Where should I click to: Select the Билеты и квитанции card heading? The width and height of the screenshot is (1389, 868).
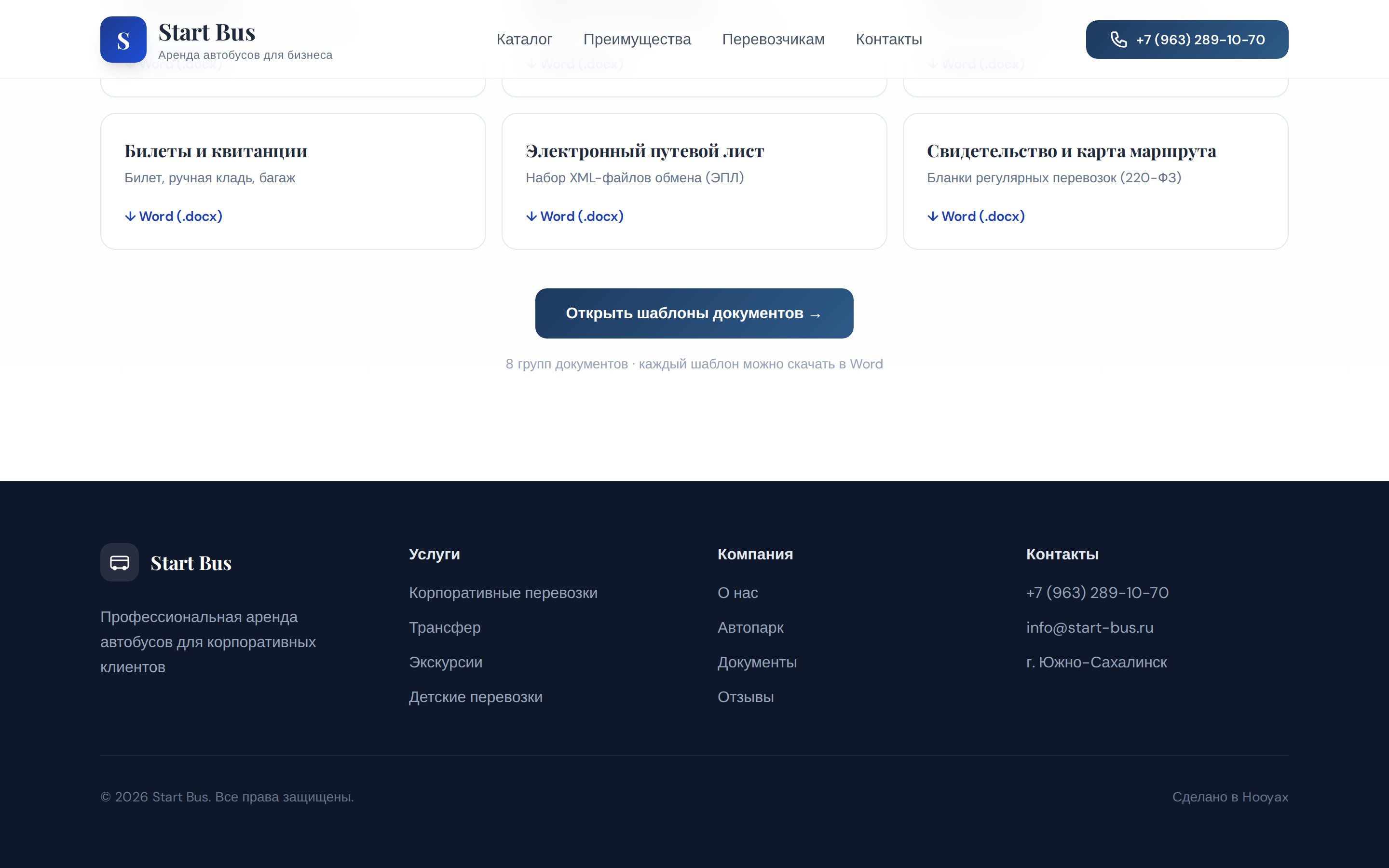(x=216, y=151)
